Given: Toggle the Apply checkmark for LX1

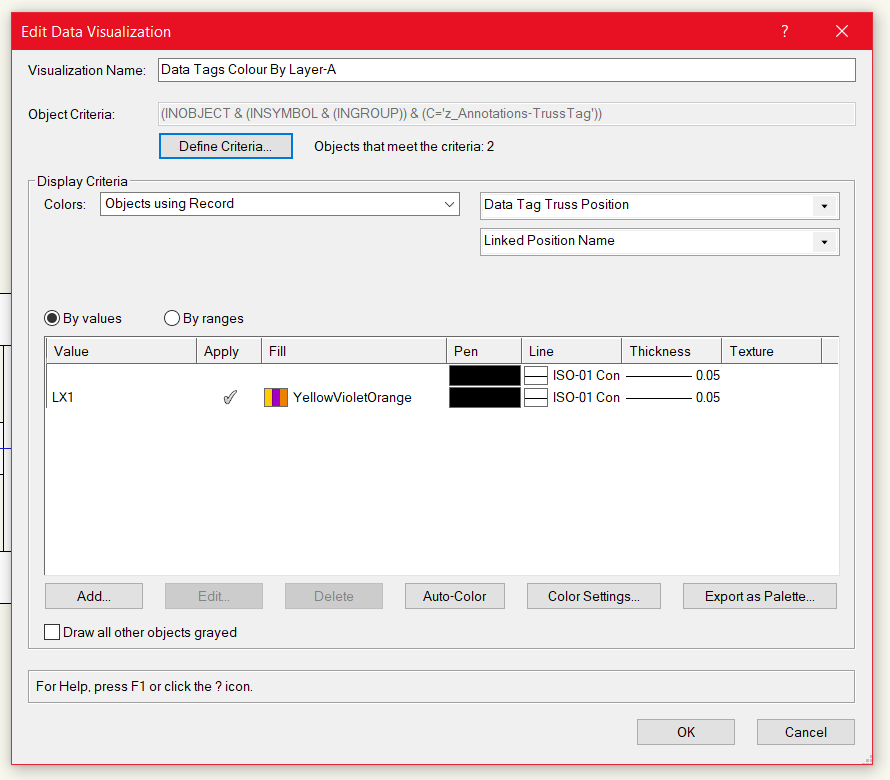Looking at the screenshot, I should click(230, 396).
